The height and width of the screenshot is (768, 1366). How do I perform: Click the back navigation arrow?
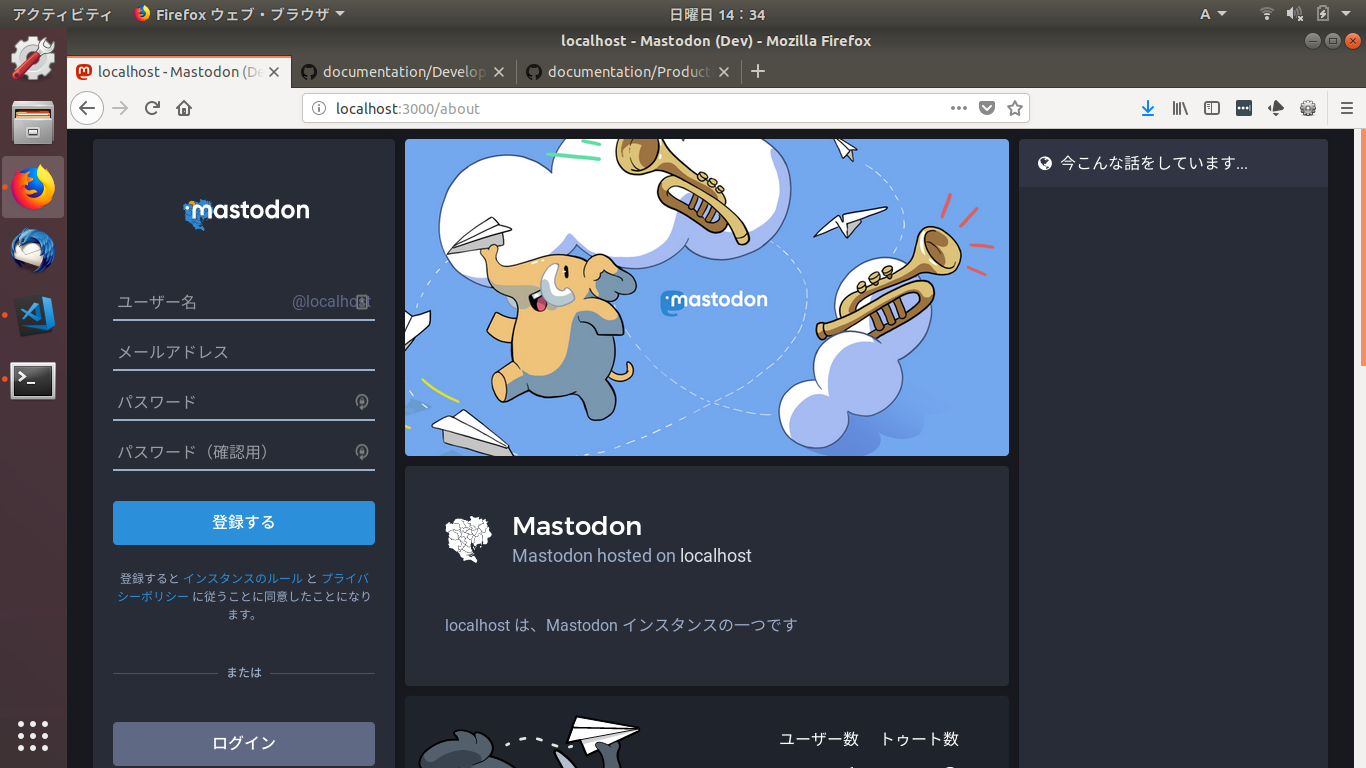pos(88,108)
